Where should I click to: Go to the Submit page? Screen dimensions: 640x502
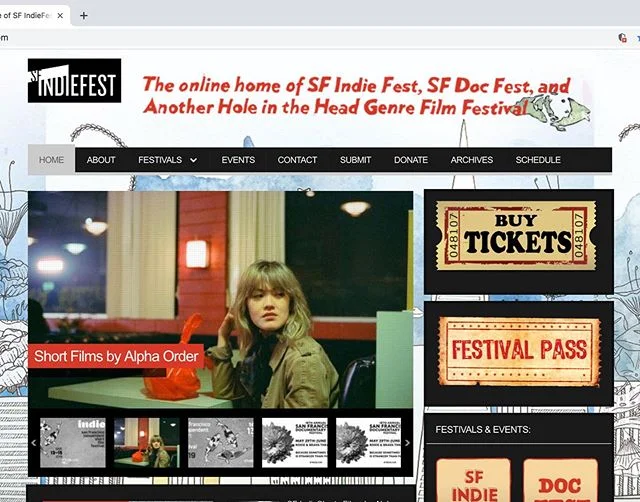pyautogui.click(x=356, y=160)
